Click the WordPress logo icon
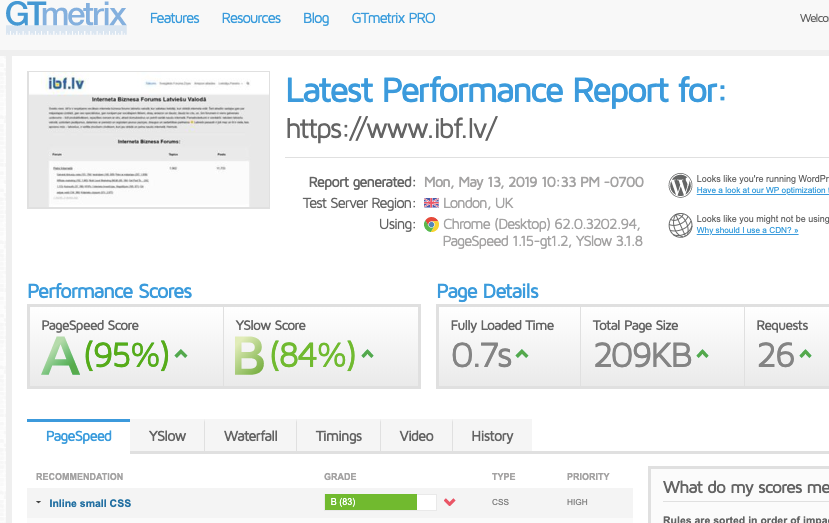 point(680,185)
